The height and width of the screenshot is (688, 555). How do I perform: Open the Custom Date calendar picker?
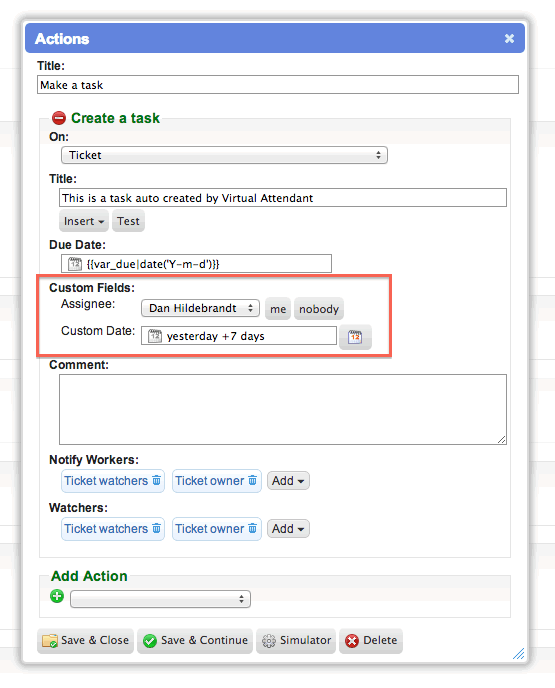[x=355, y=337]
